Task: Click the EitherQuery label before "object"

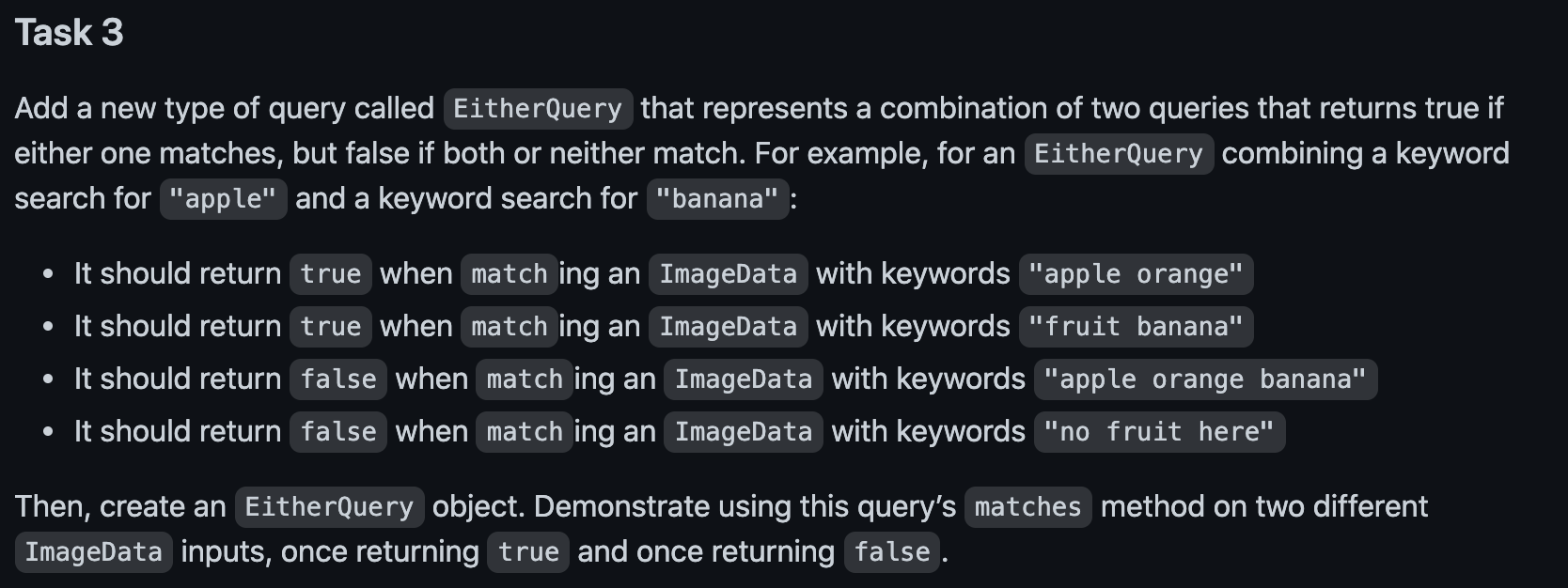Action: [329, 507]
